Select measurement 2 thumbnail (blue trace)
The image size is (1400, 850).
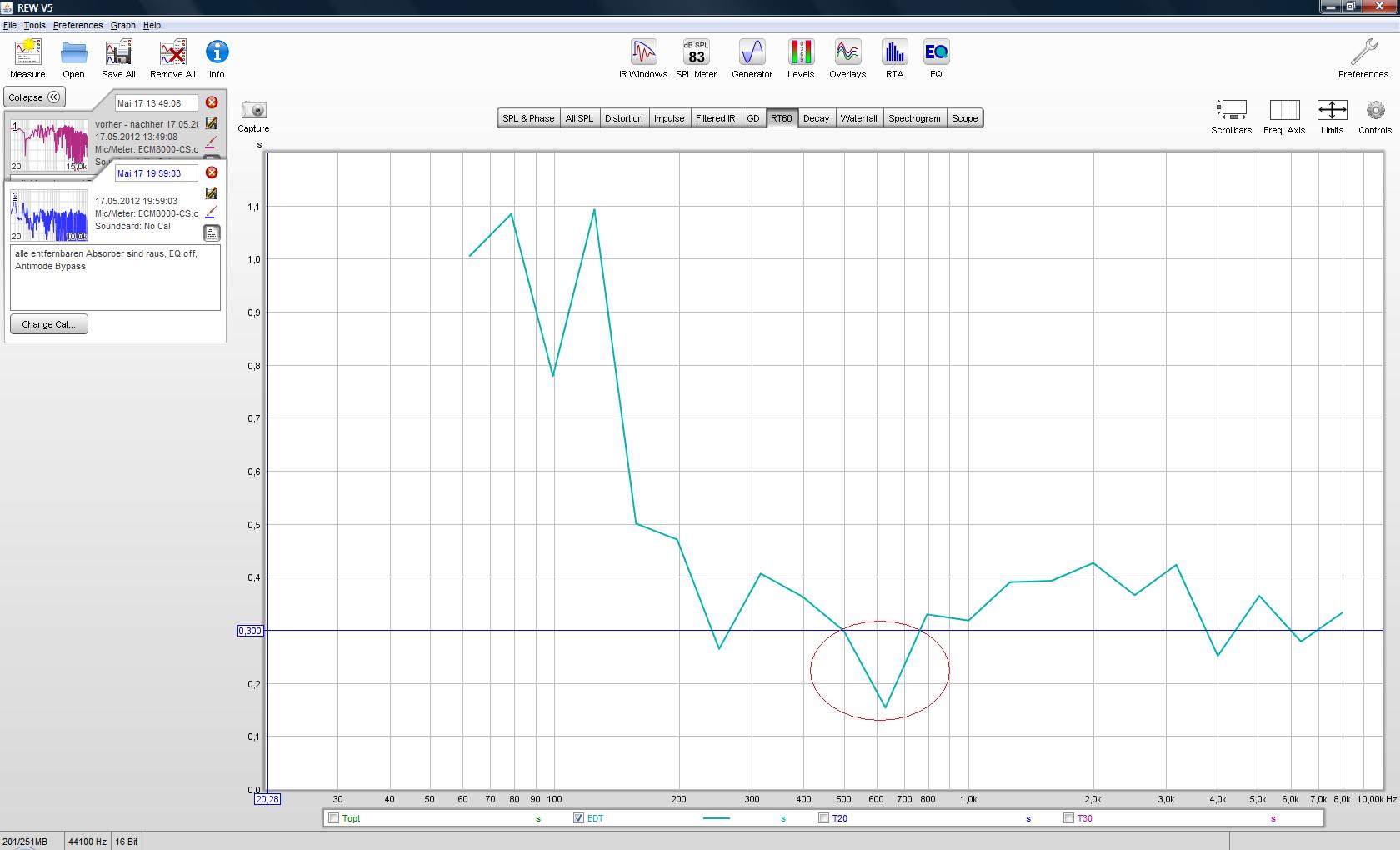tap(48, 215)
